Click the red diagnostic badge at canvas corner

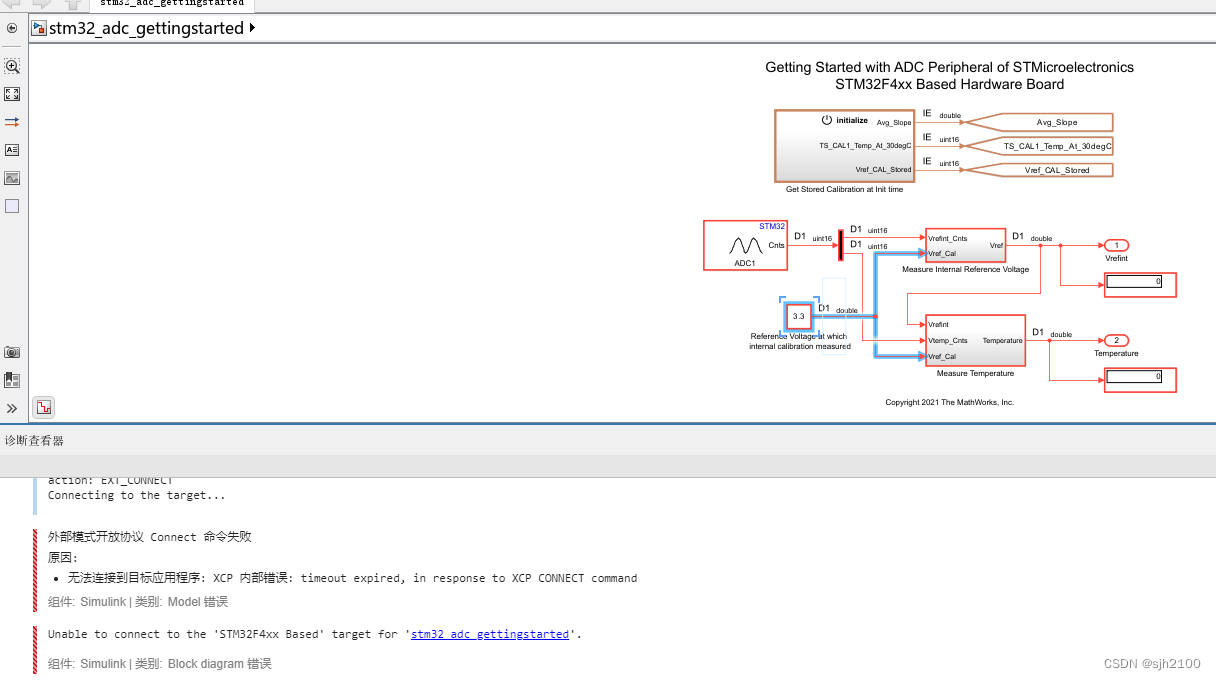(43, 407)
